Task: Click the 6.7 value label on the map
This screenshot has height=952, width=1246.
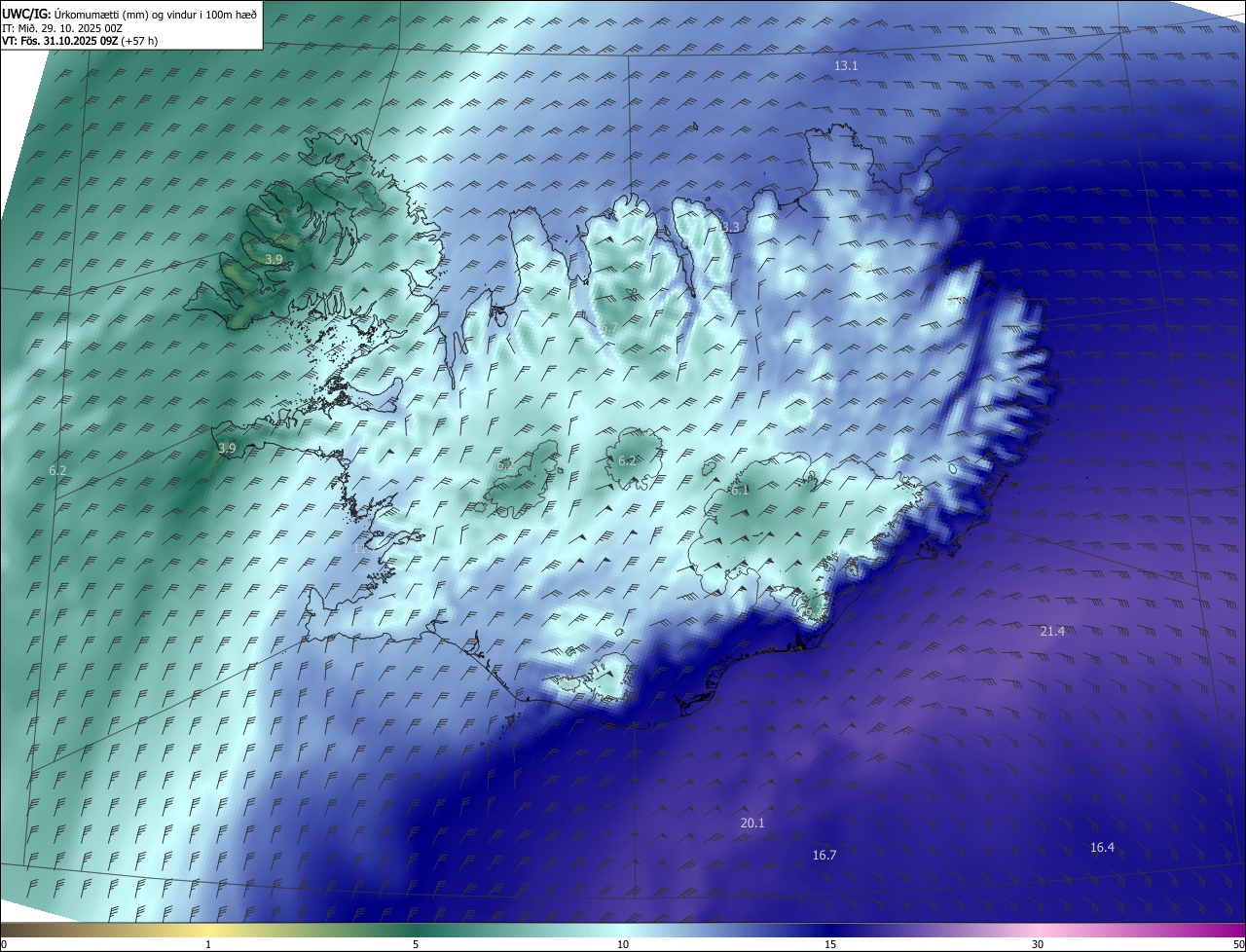Action: (x=609, y=328)
